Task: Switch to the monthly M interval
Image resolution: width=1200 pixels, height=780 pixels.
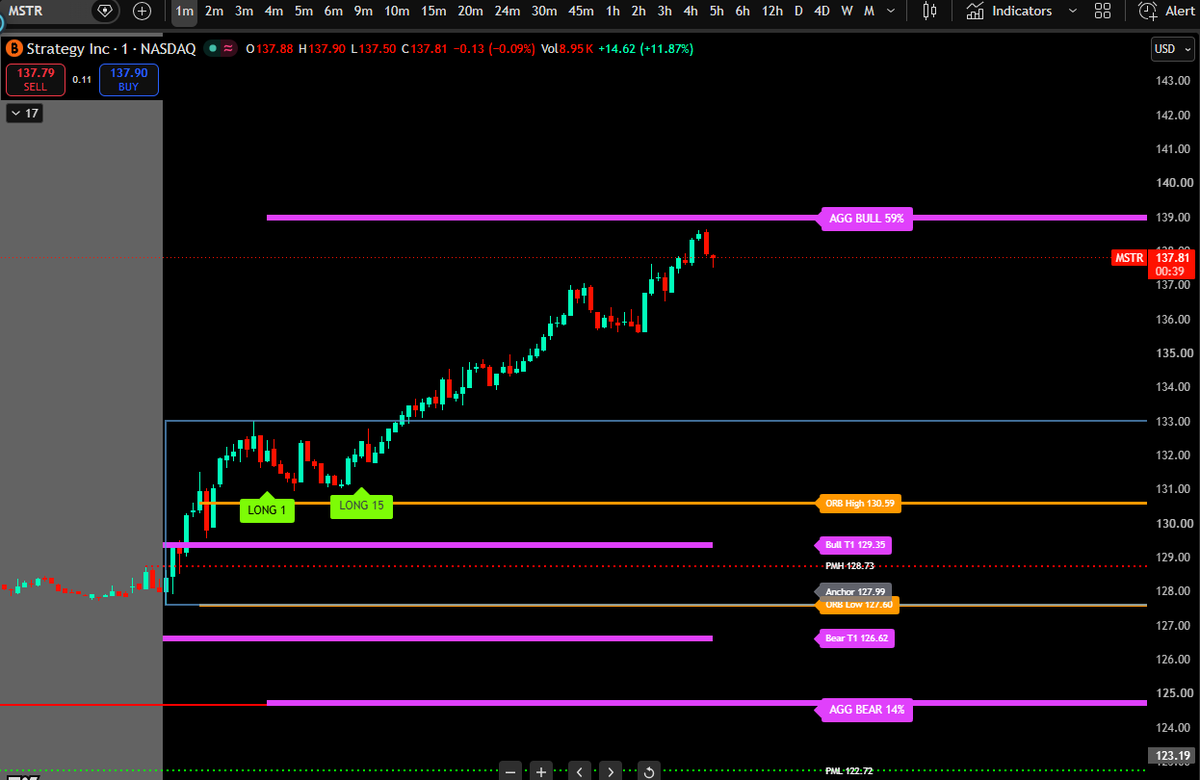Action: (x=868, y=11)
